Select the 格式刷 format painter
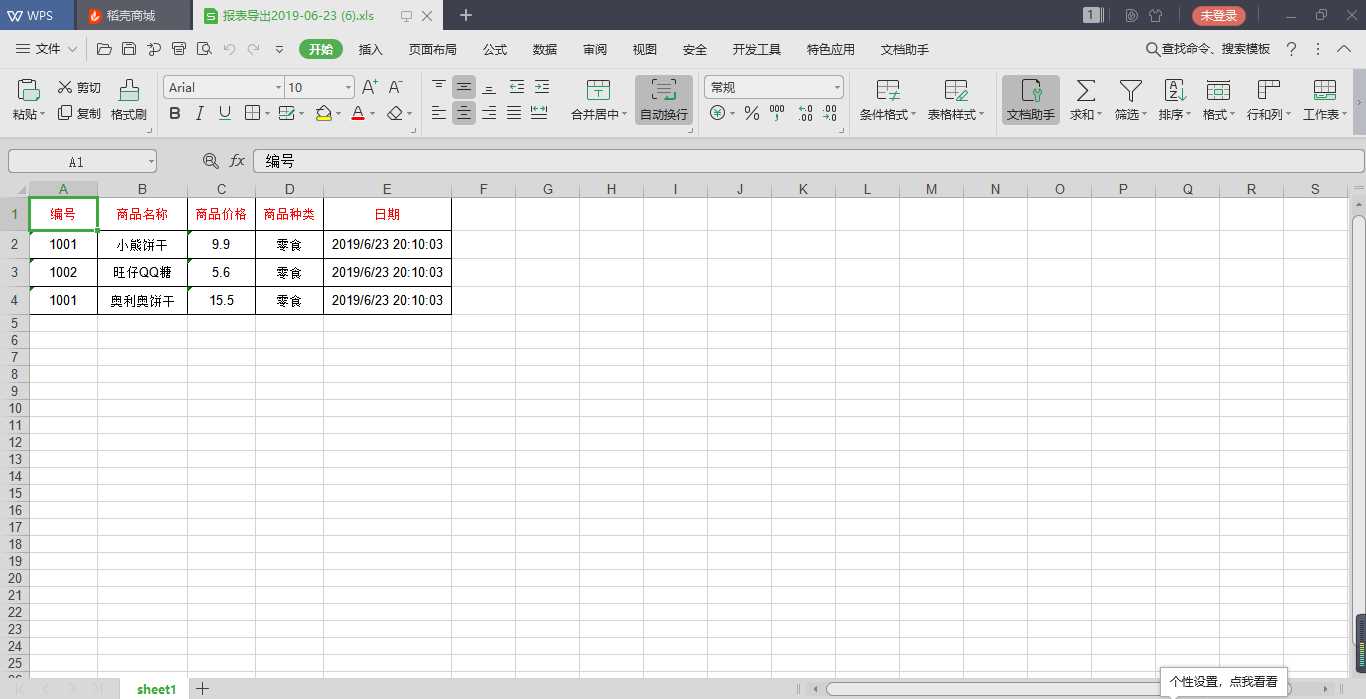1366x699 pixels. click(129, 100)
